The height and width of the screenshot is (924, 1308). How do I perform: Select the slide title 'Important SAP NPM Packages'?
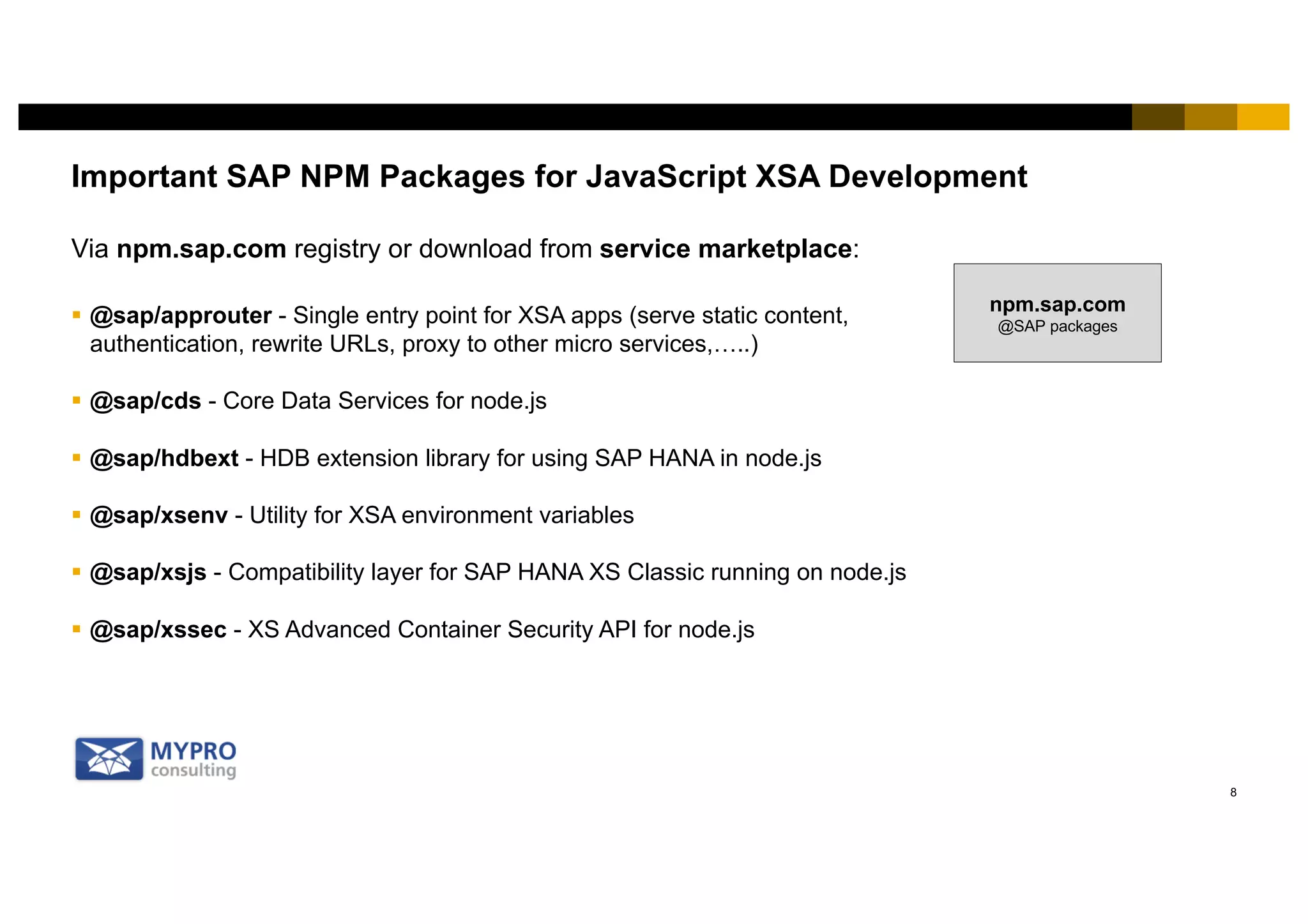tap(549, 176)
